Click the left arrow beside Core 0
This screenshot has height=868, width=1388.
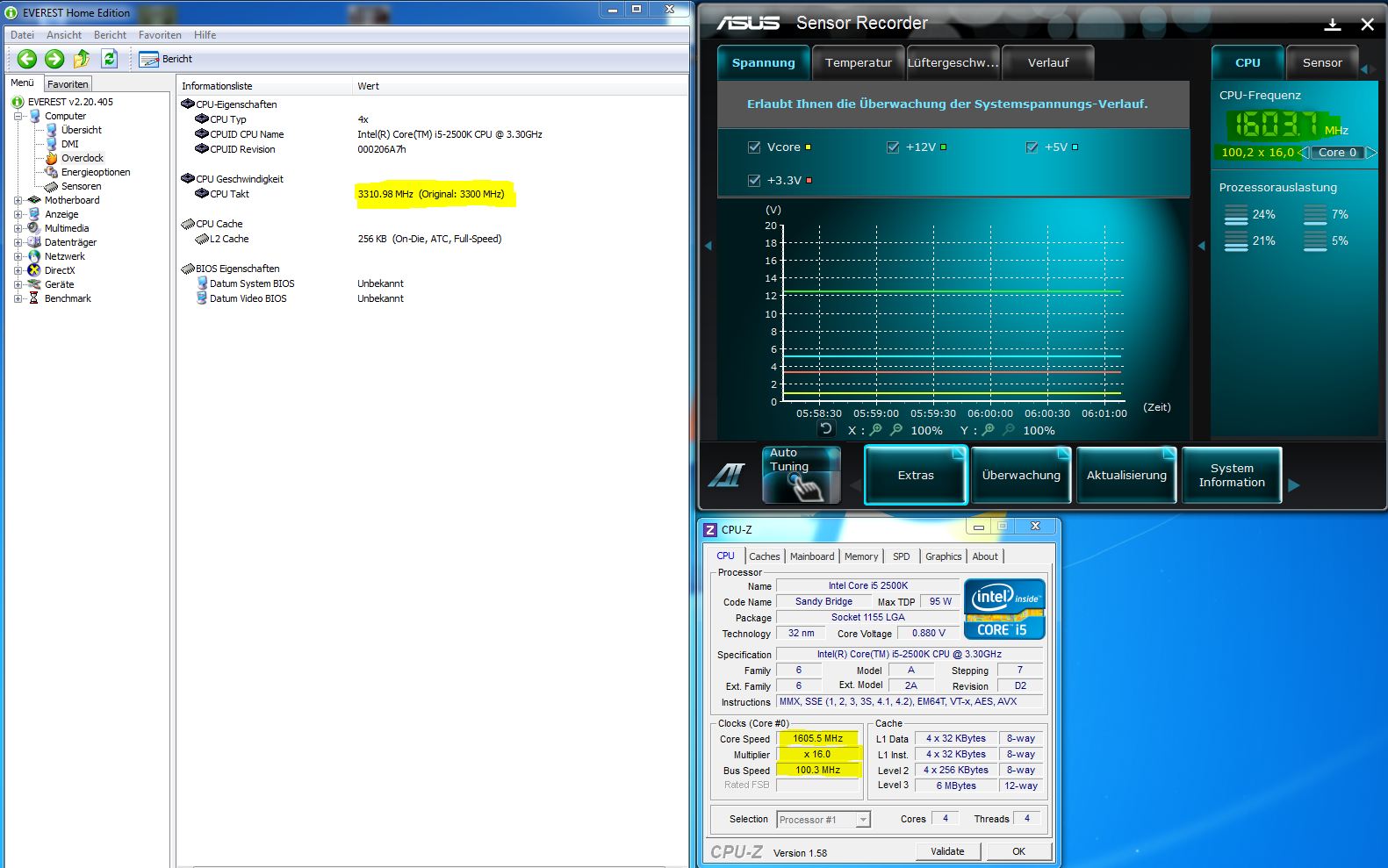point(1304,153)
